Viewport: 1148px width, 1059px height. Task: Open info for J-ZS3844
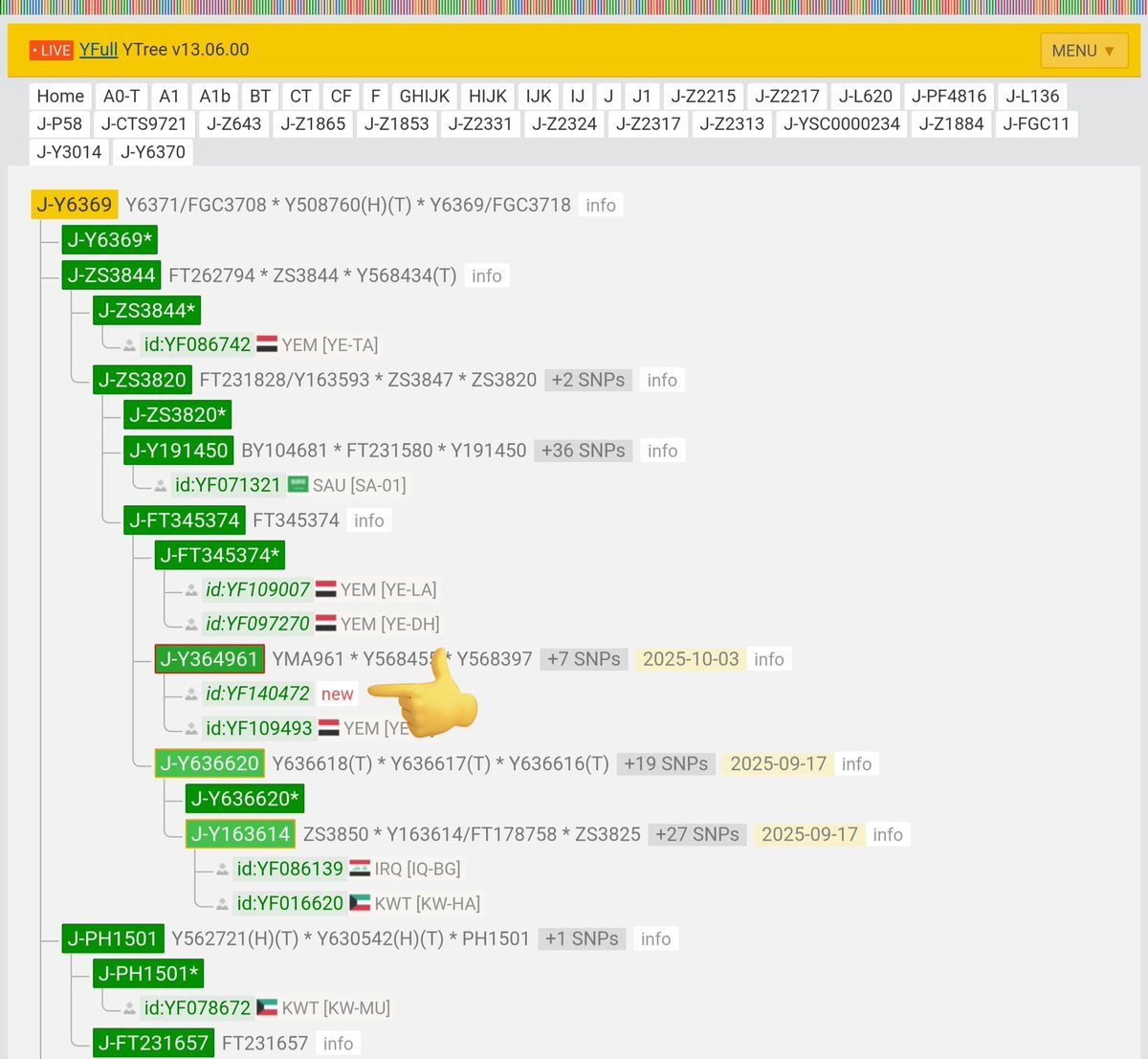[486, 276]
